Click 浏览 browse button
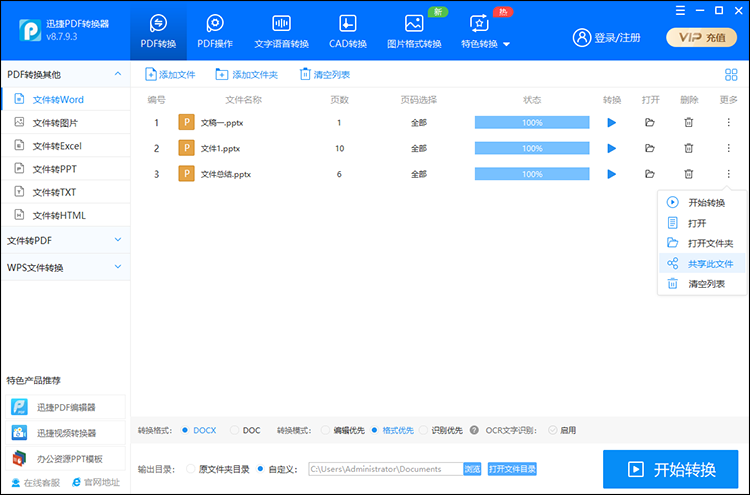 tap(472, 469)
